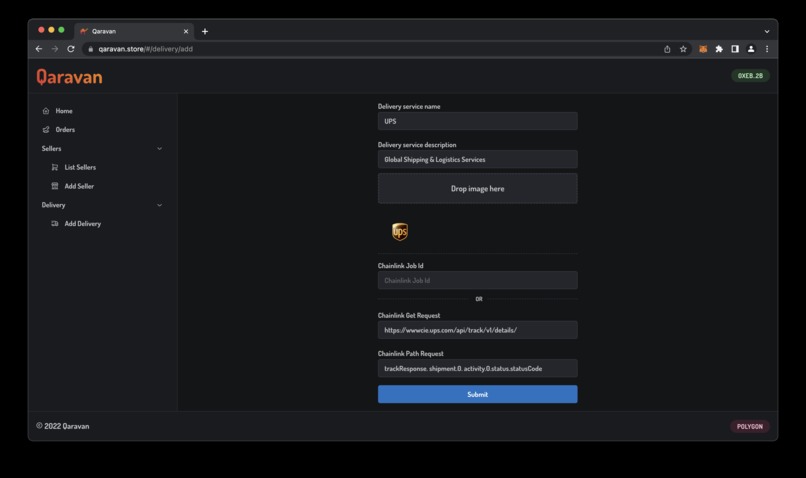Image resolution: width=806 pixels, height=478 pixels.
Task: Click the "Chainlink Job Id" label
Action: [x=400, y=266]
